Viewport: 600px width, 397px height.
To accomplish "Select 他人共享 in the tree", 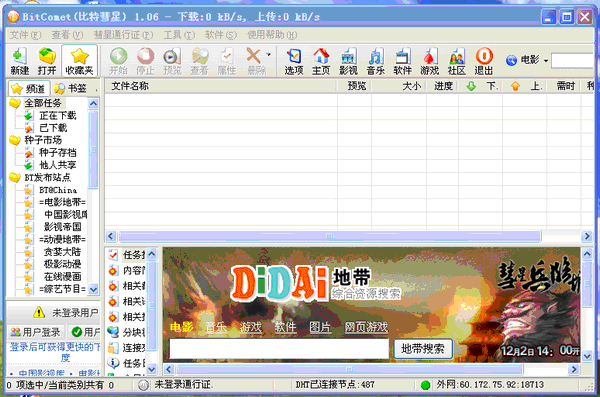I will click(58, 165).
